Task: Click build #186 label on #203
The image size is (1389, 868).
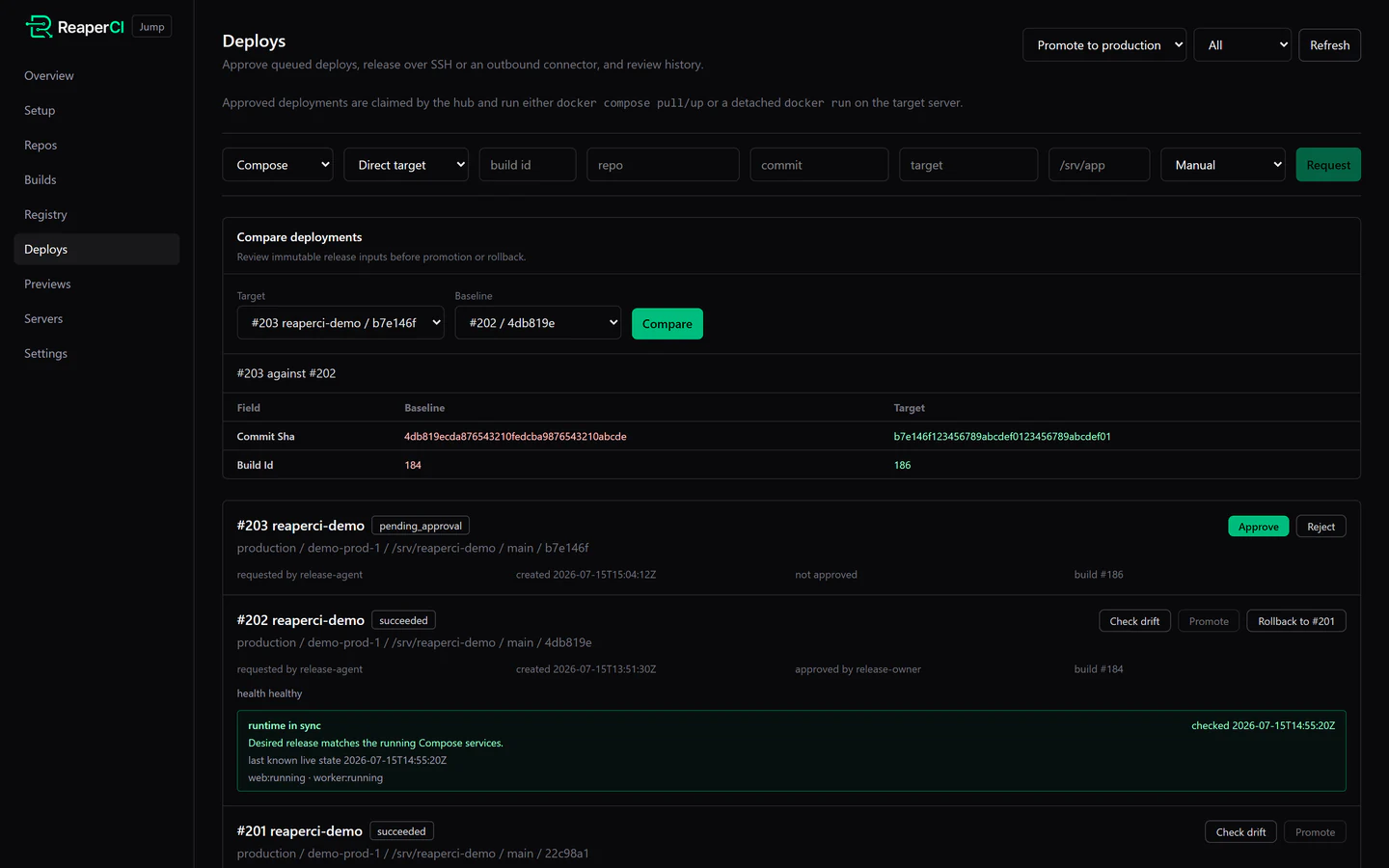Action: coord(1099,575)
